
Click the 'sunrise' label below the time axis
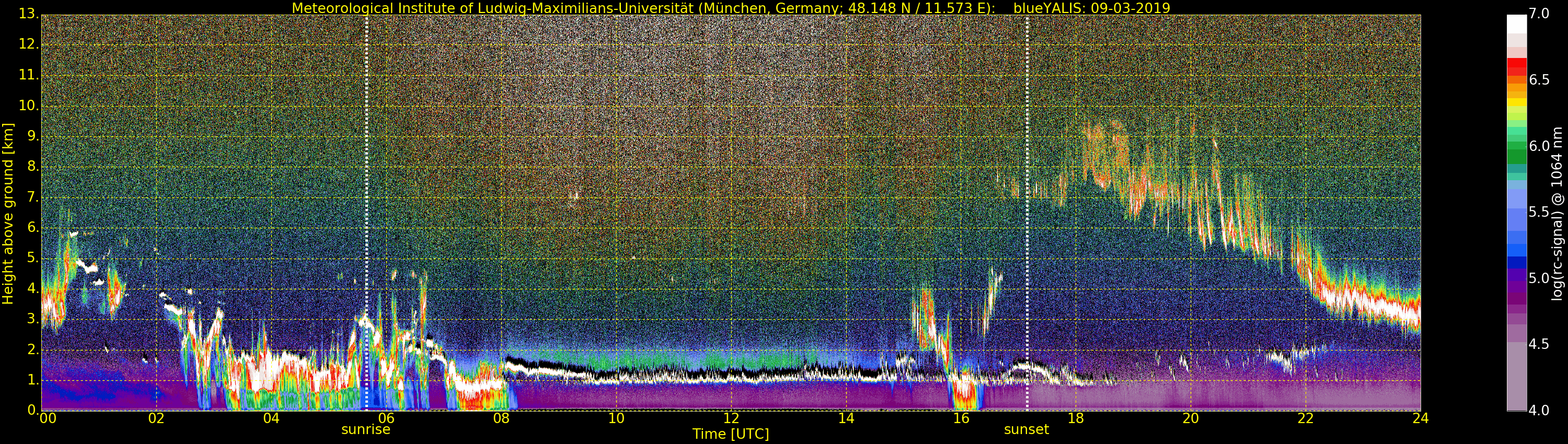pyautogui.click(x=366, y=429)
